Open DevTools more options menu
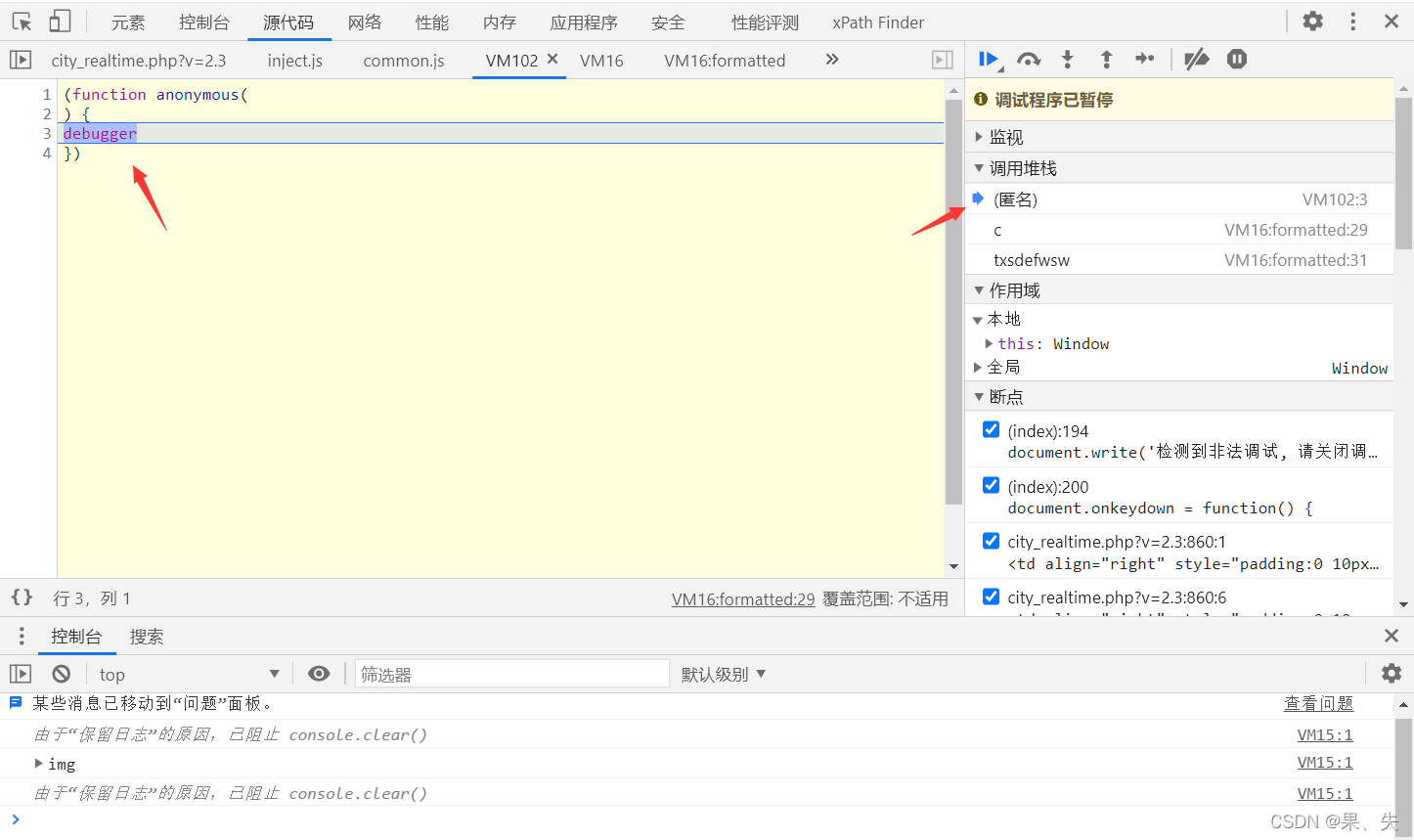The height and width of the screenshot is (840, 1414). point(1353,21)
